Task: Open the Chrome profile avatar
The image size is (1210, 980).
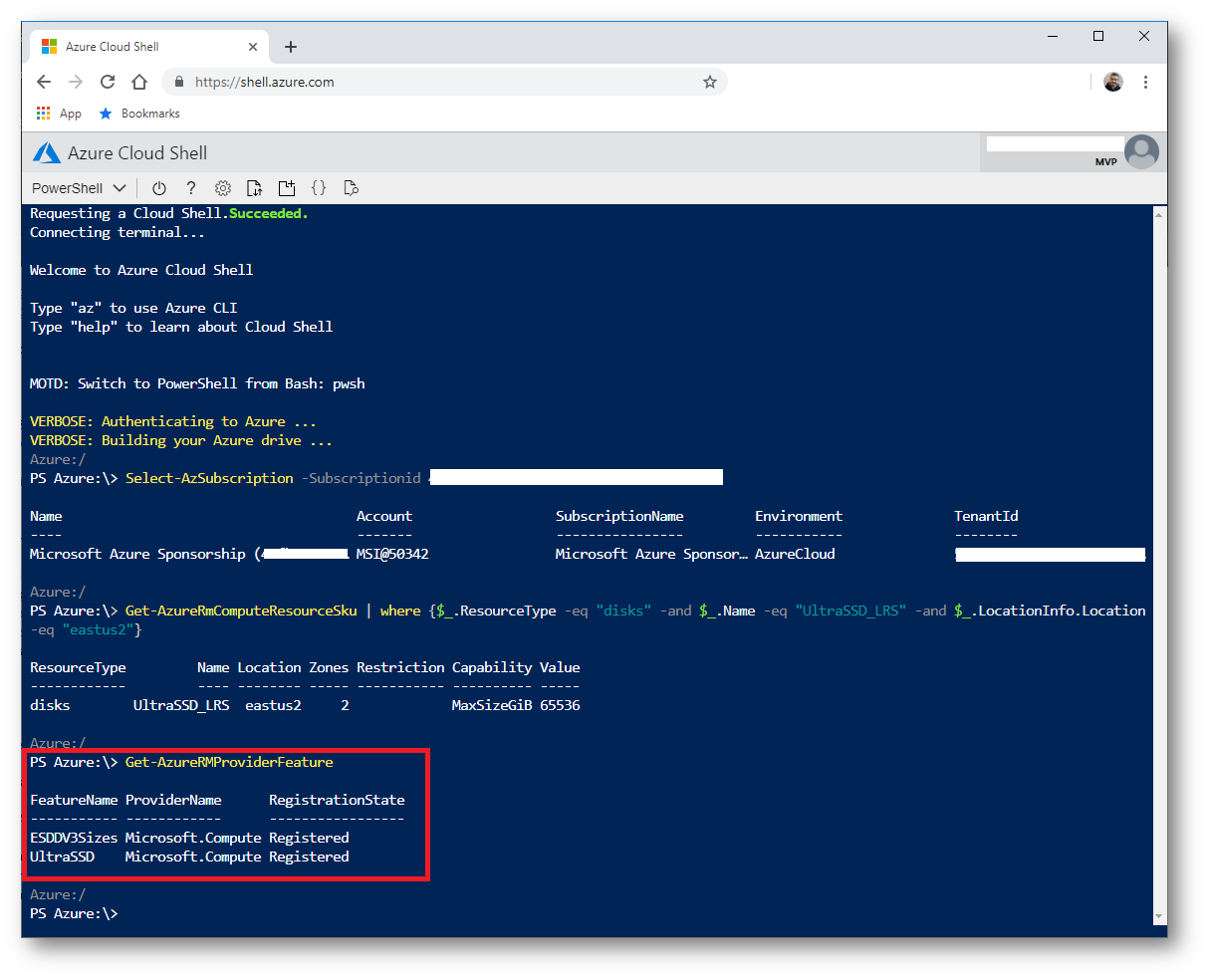Action: coord(1113,82)
